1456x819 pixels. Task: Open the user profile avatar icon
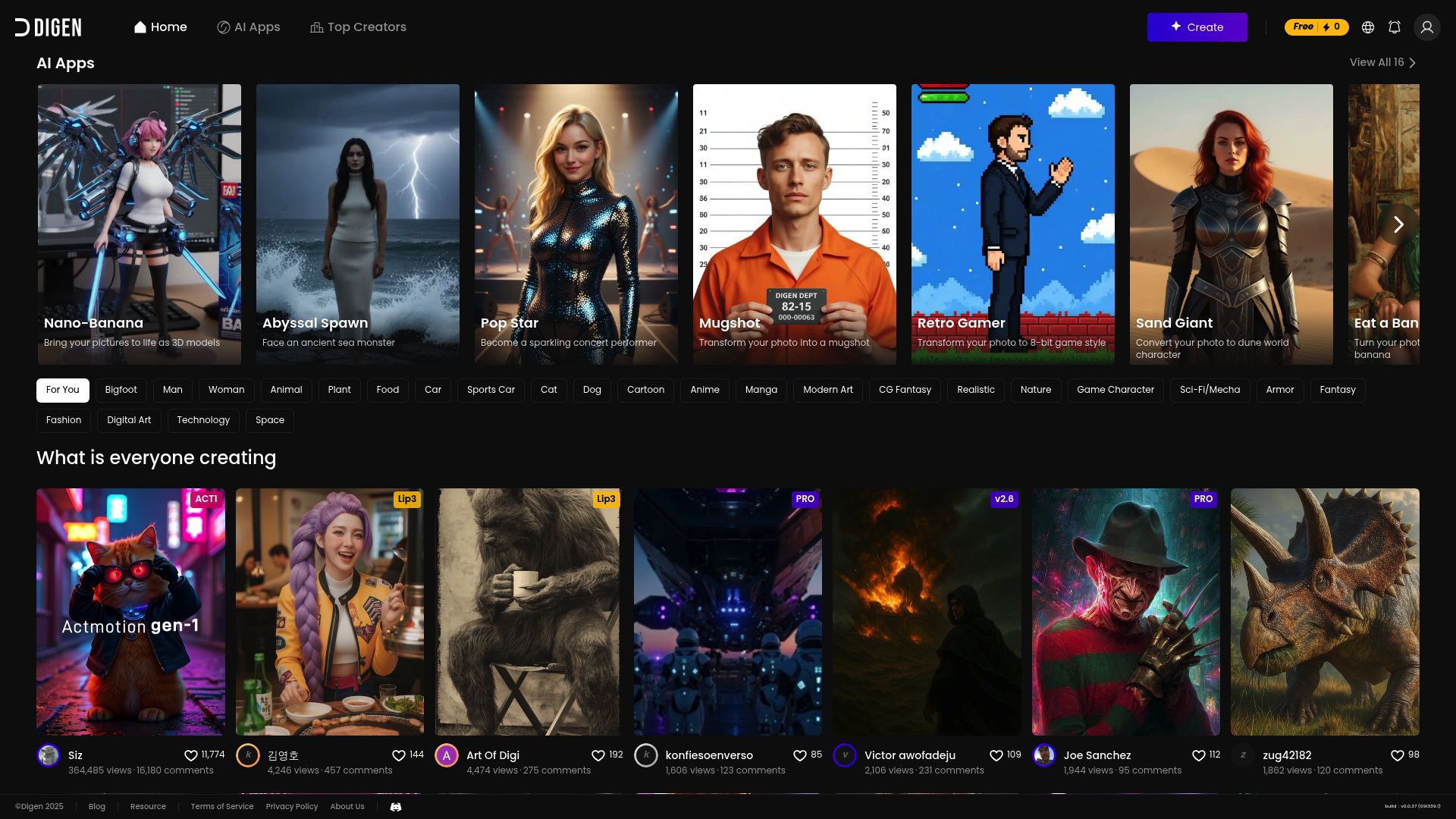tap(1426, 27)
